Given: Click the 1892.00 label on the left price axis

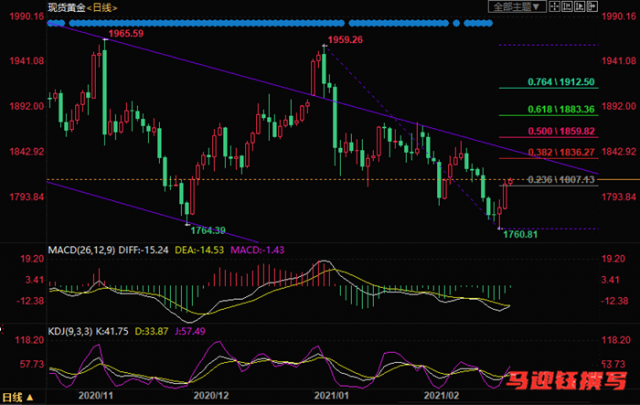Looking at the screenshot, I should 27,106.
